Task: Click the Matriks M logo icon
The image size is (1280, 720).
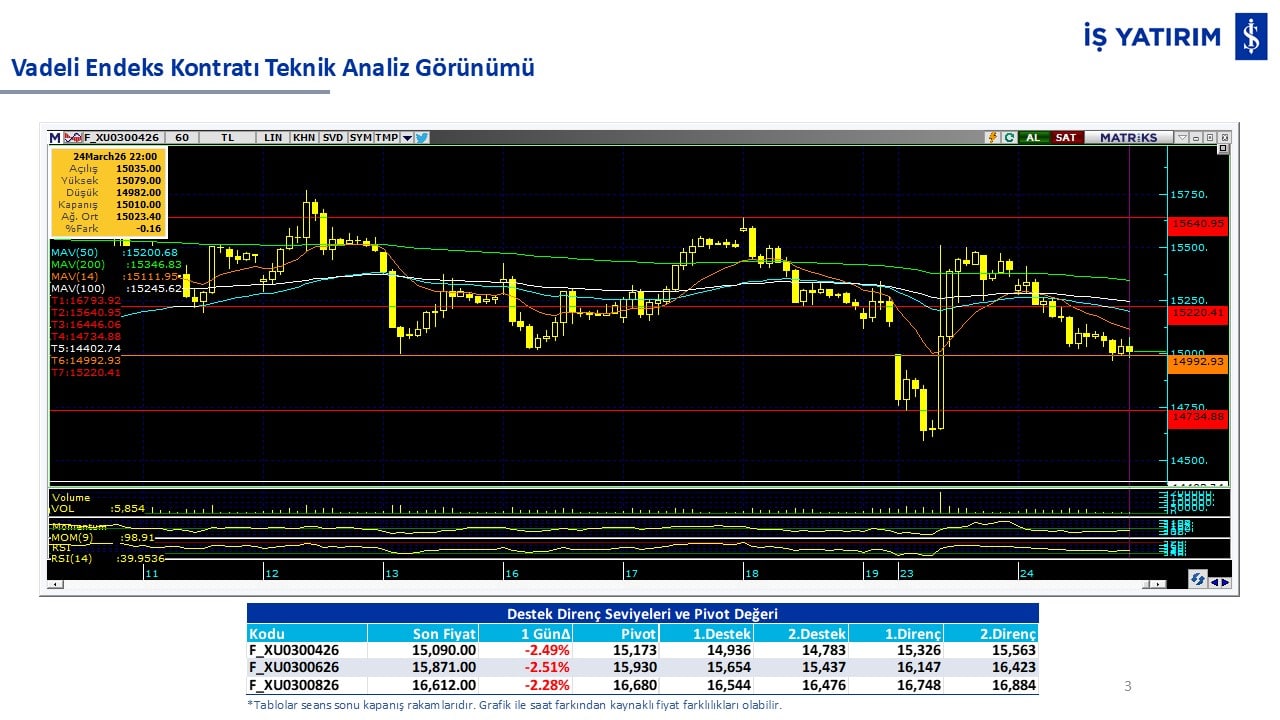Action: 55,138
